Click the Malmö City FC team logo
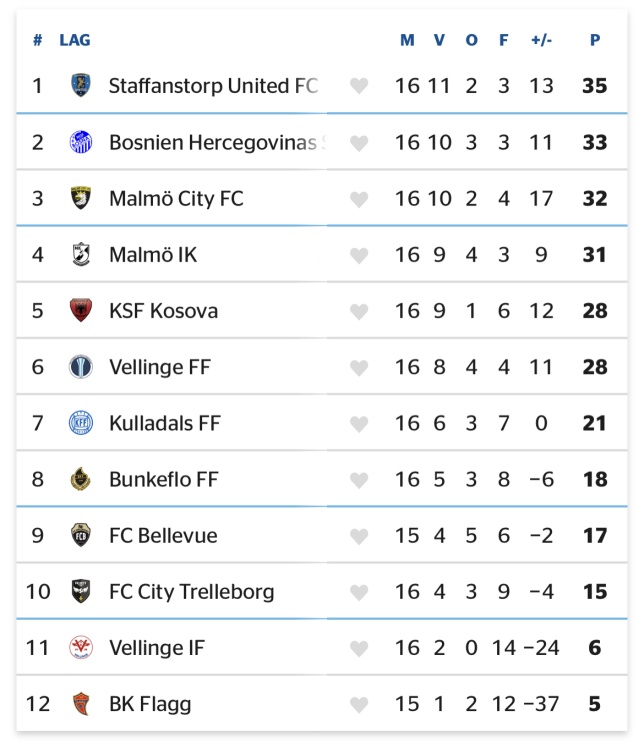 tap(81, 198)
